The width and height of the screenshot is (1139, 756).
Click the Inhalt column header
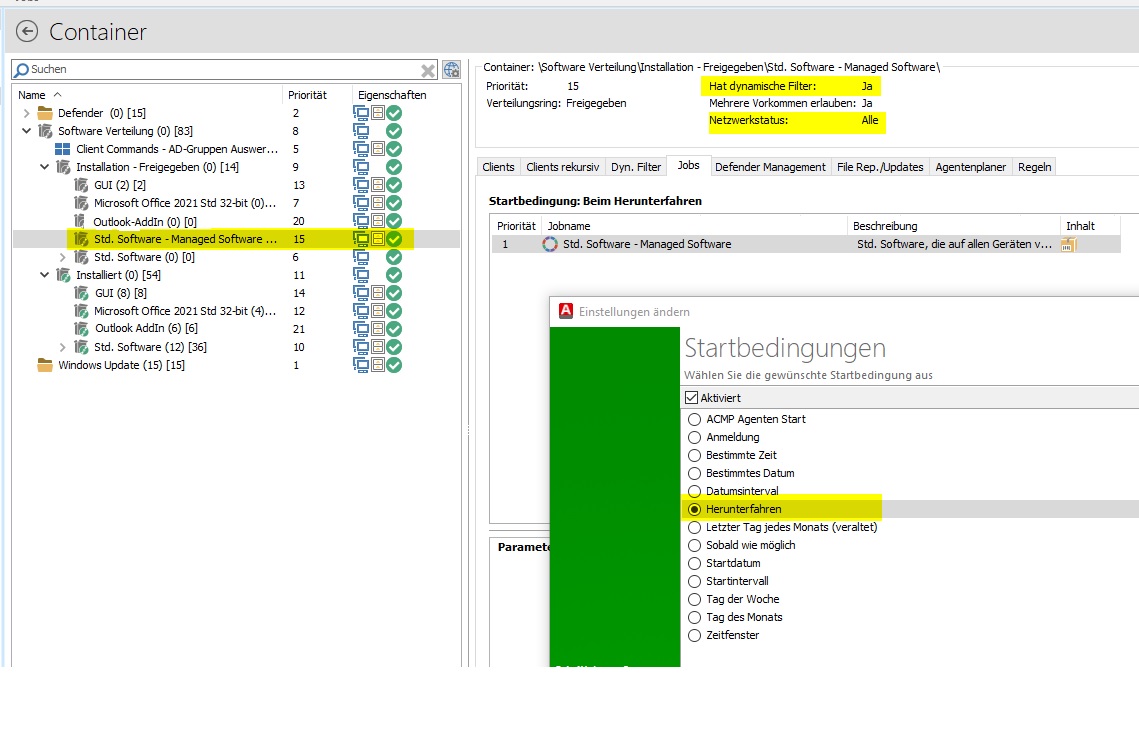(x=1090, y=226)
